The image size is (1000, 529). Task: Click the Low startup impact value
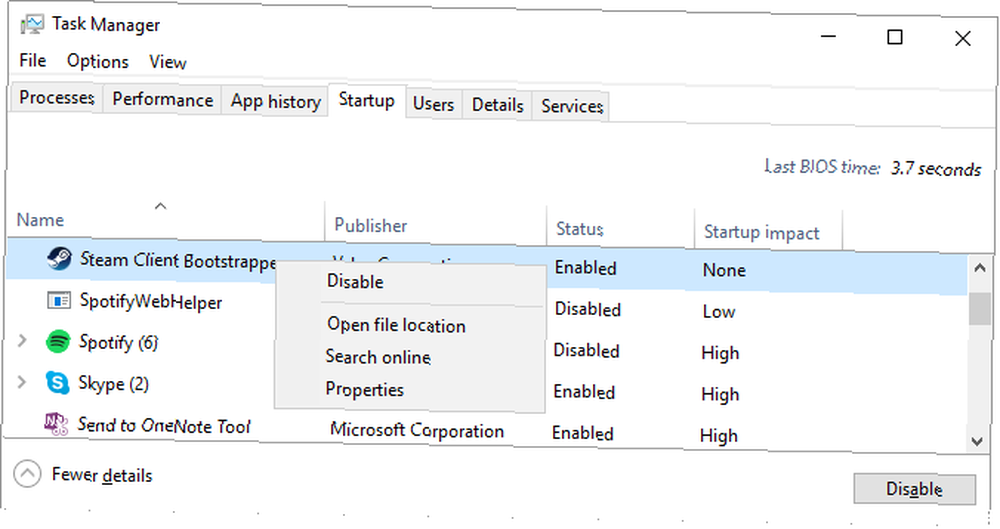click(x=719, y=311)
